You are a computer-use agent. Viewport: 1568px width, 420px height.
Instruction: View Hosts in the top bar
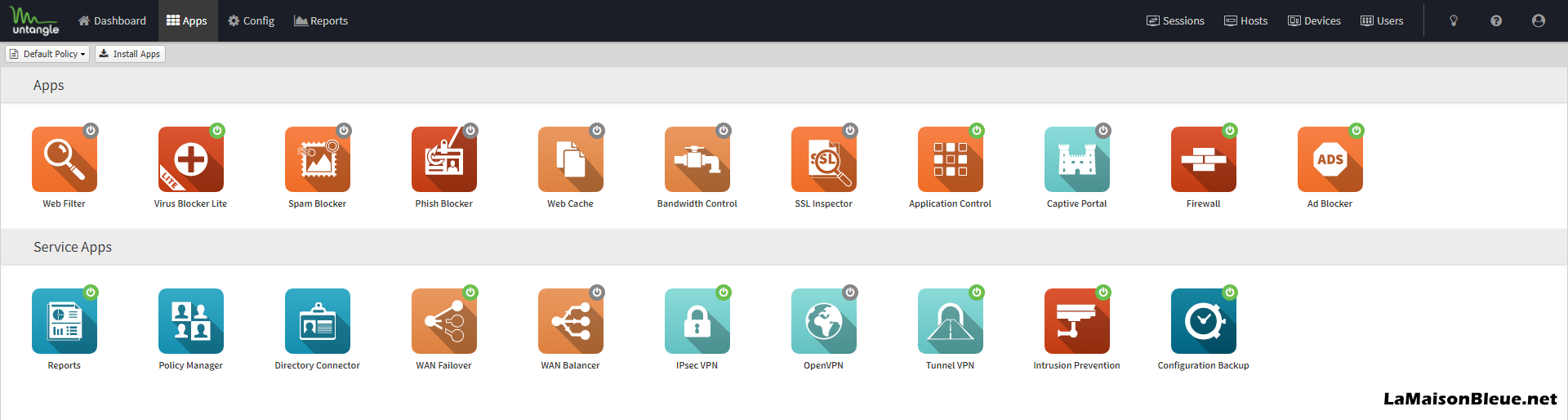pos(1246,20)
